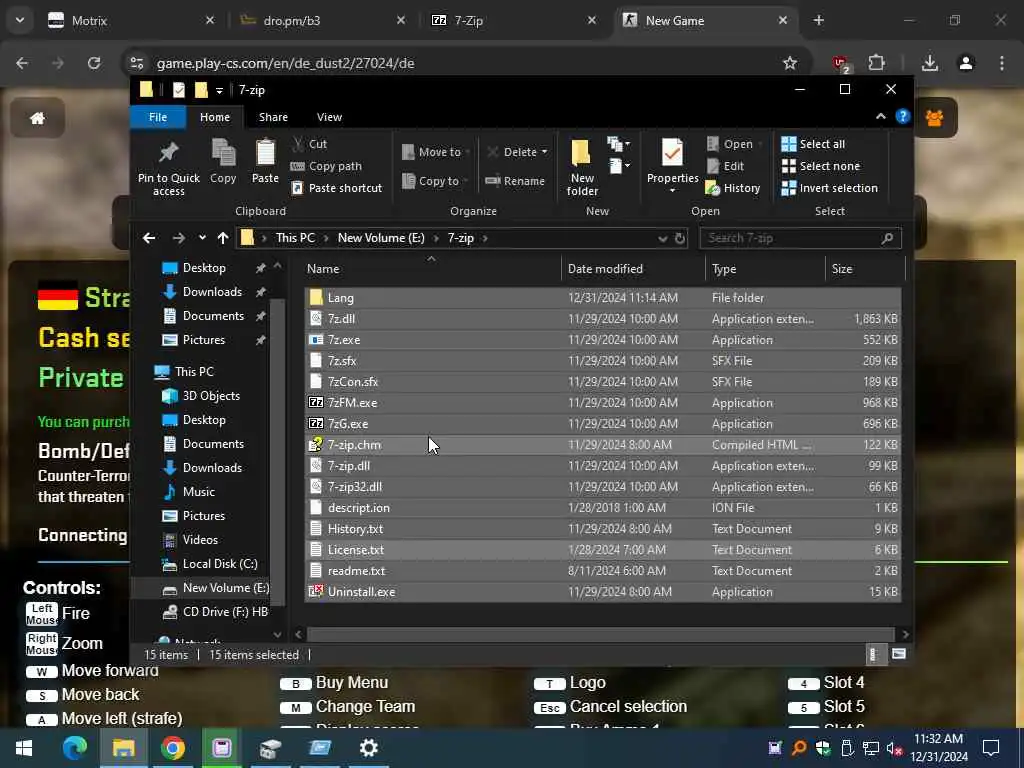The image size is (1024, 768).
Task: Sort by Date modified column
Action: [x=633, y=268]
